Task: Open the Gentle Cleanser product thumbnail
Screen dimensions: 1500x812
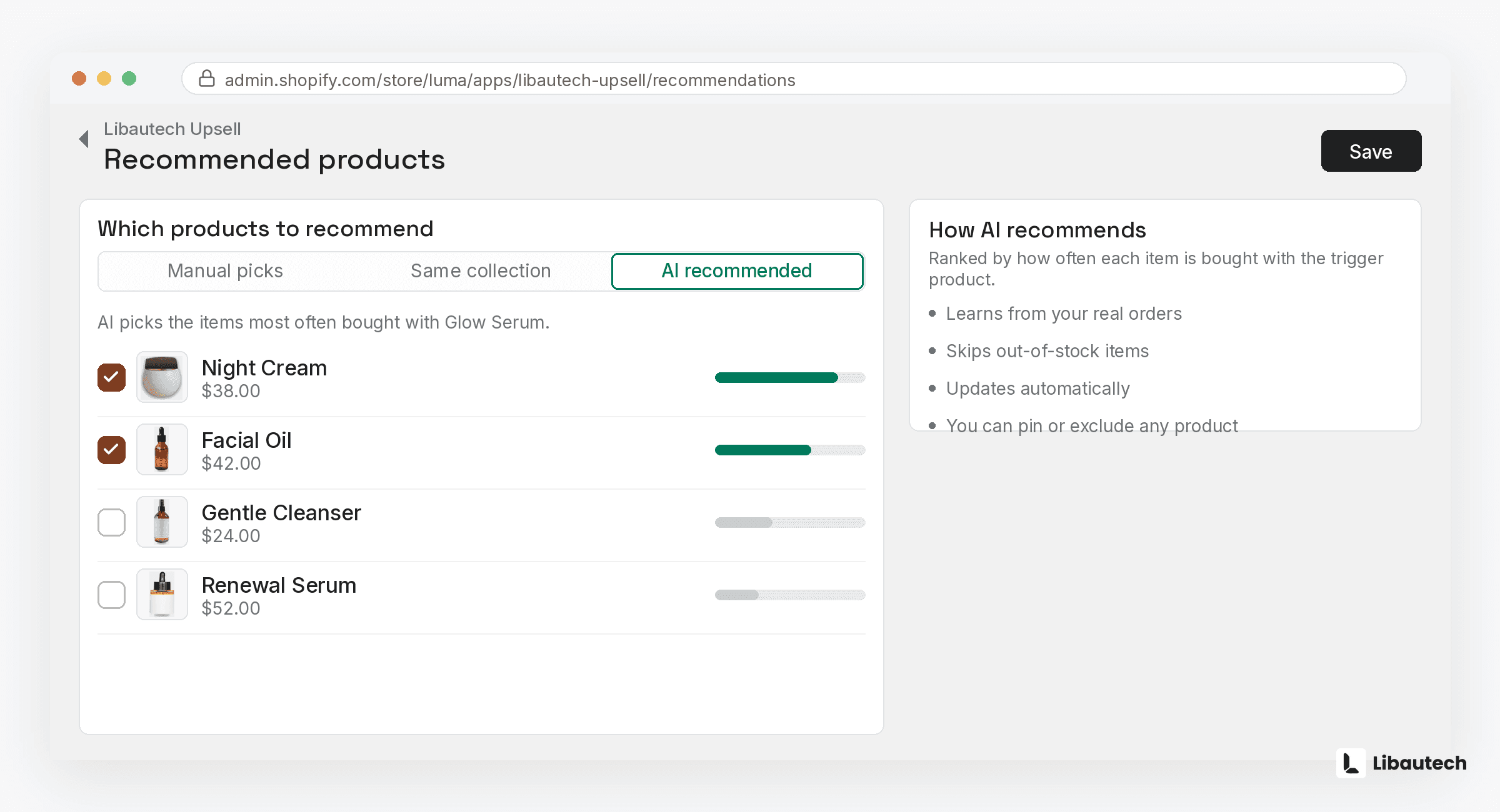Action: click(x=162, y=522)
